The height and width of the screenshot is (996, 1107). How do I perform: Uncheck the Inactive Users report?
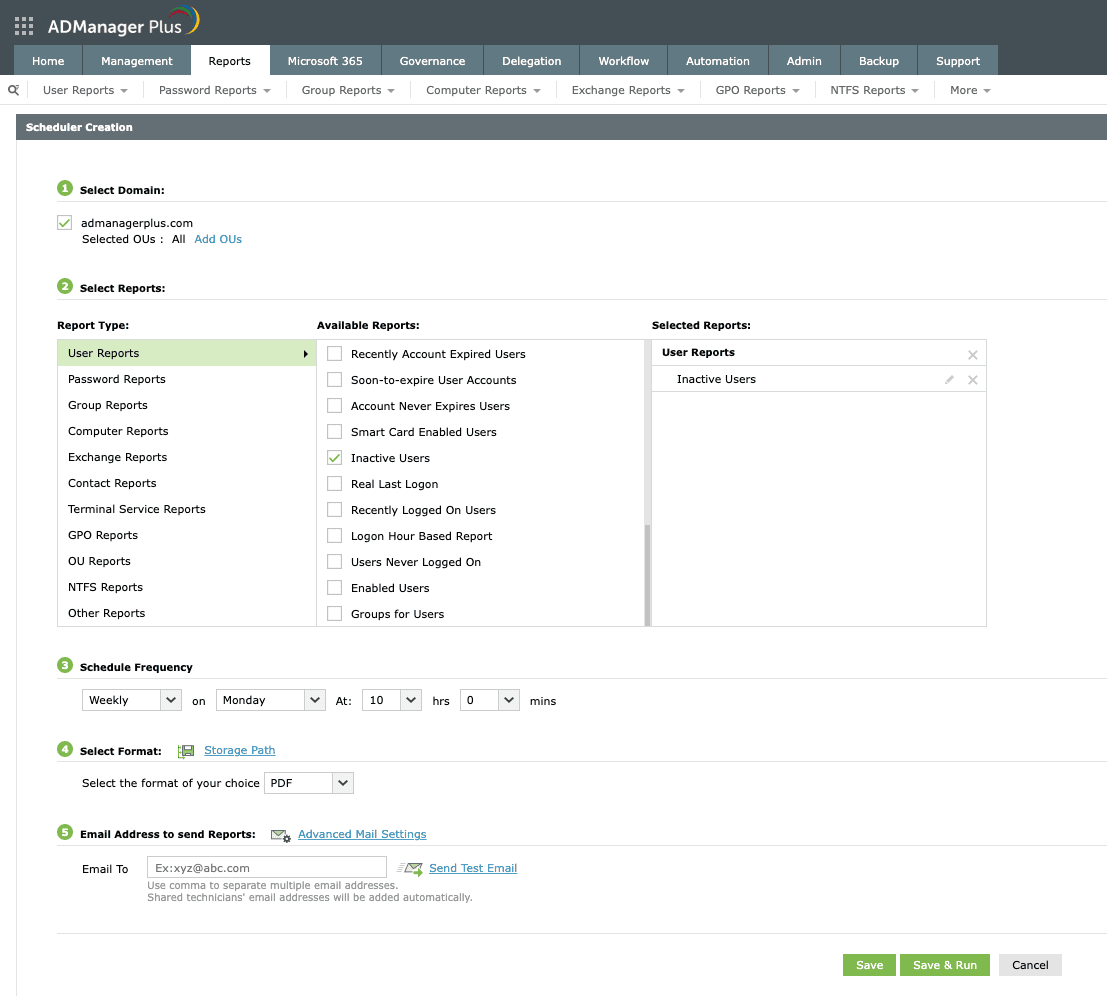tap(334, 458)
